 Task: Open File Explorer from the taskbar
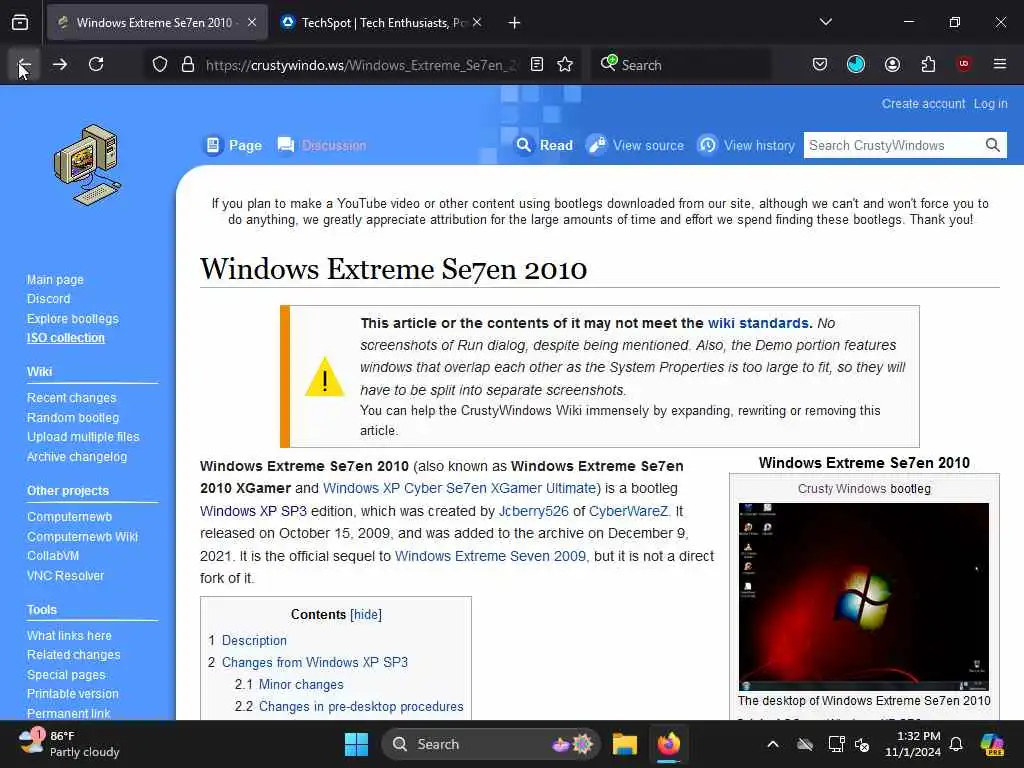625,744
